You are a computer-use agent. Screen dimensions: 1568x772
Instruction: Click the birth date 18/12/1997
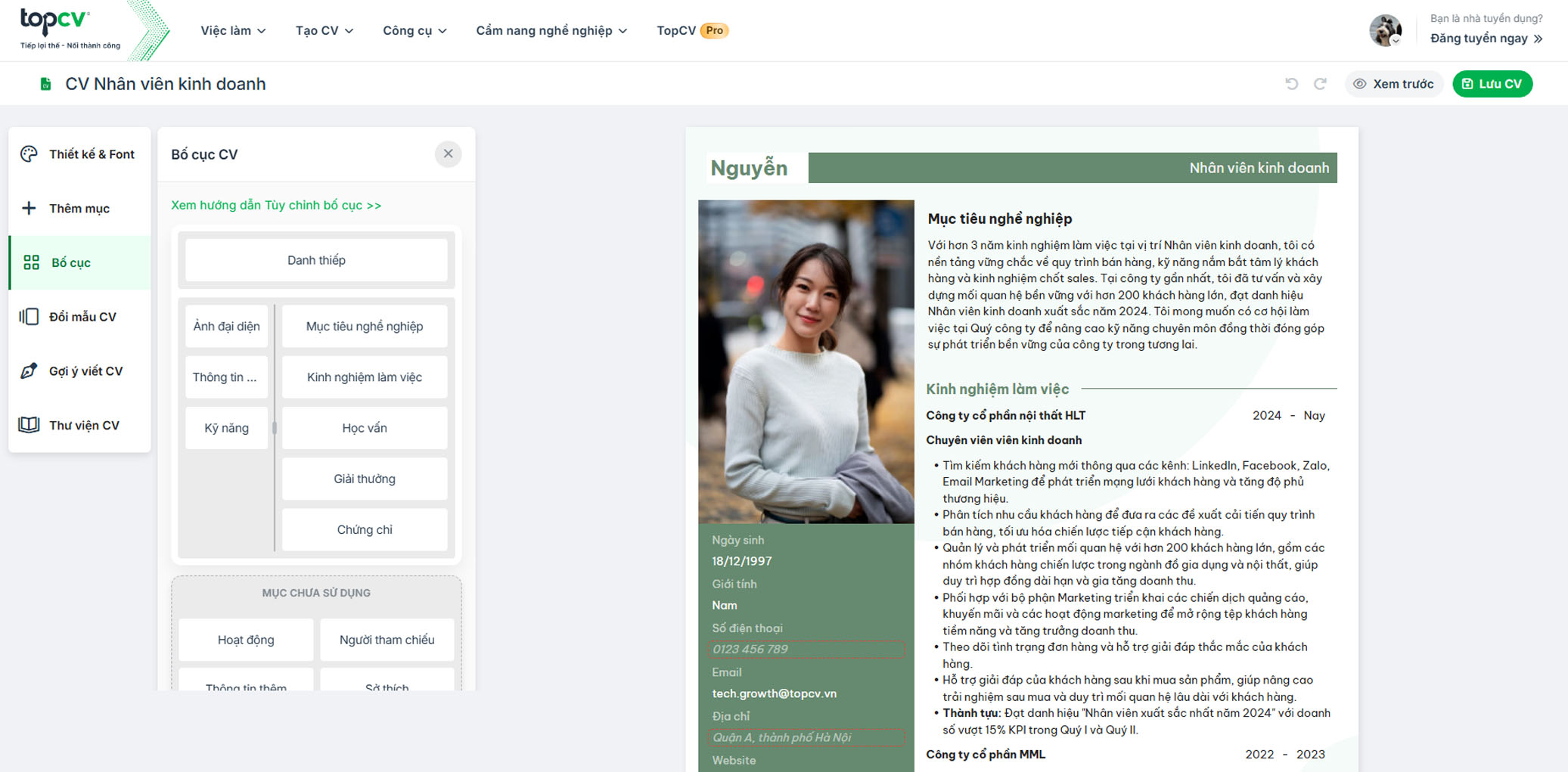coord(742,561)
